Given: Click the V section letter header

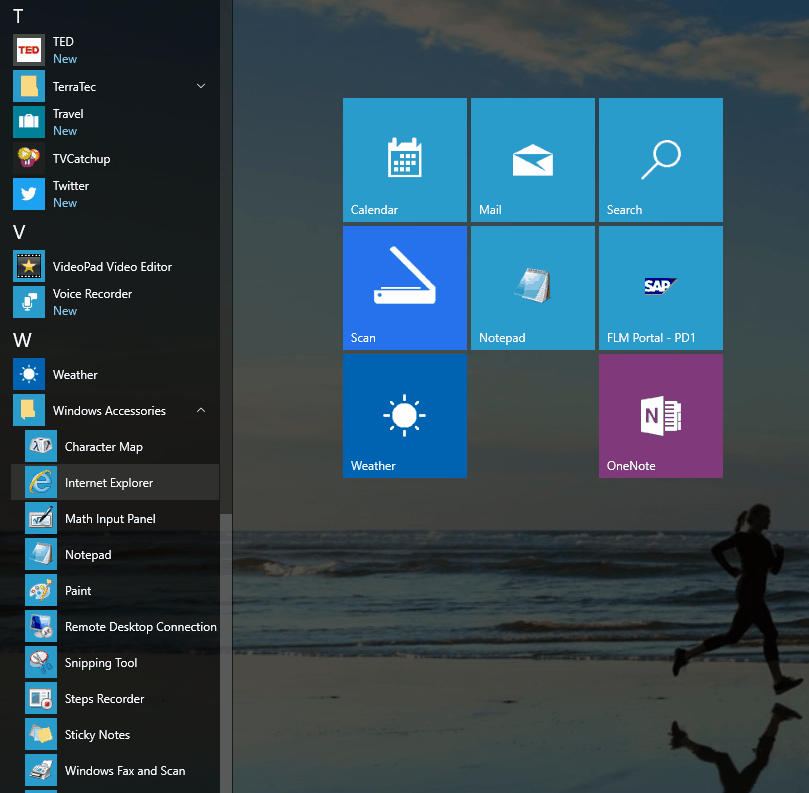Looking at the screenshot, I should tap(19, 232).
